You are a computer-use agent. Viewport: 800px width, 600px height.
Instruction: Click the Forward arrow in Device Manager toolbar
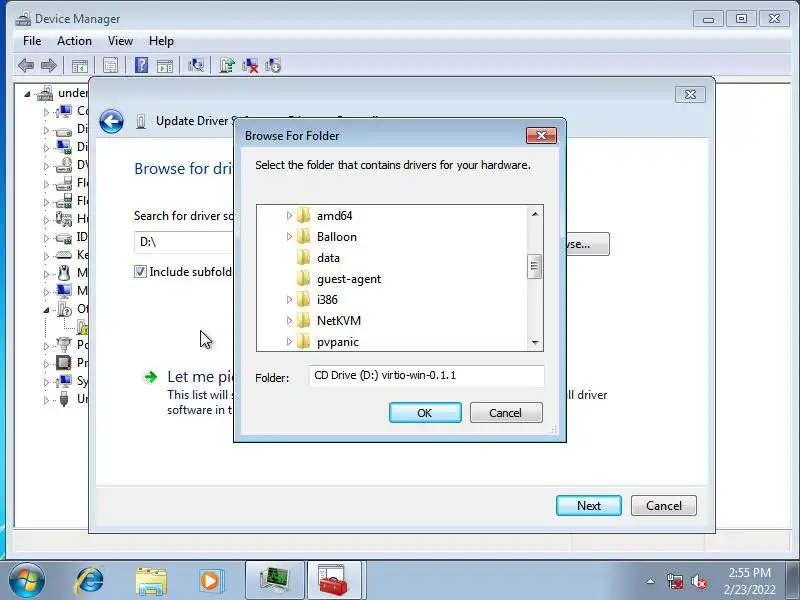click(x=49, y=65)
